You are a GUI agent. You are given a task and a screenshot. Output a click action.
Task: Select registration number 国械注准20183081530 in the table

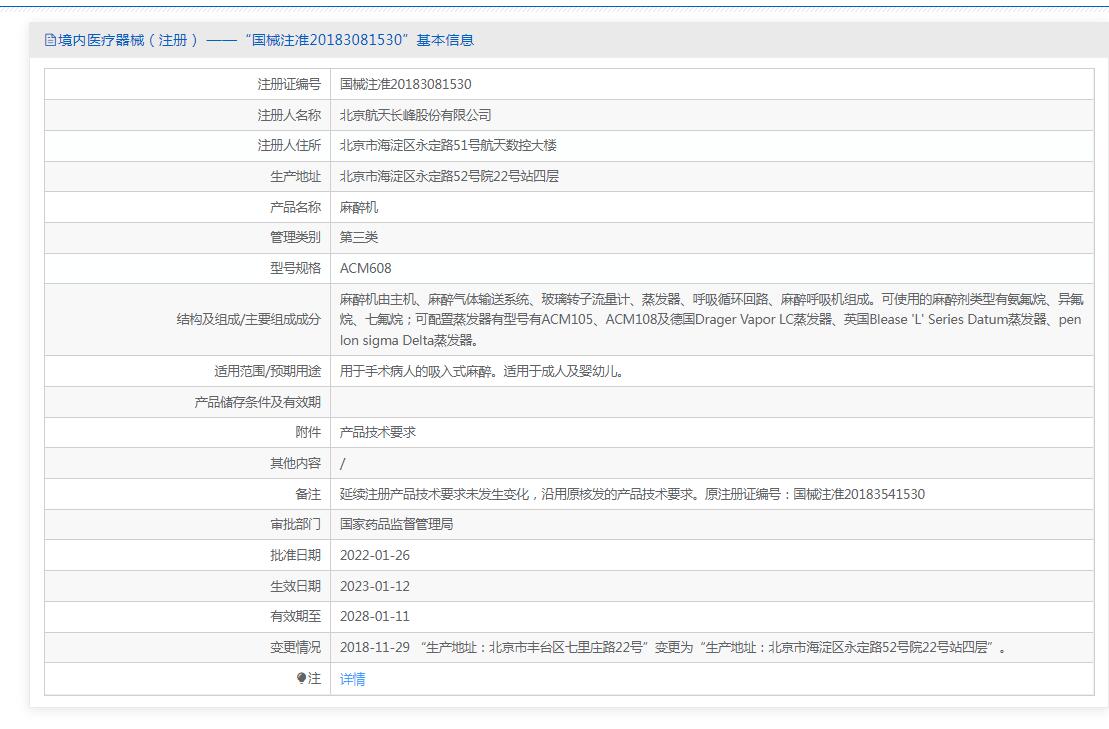pyautogui.click(x=405, y=84)
